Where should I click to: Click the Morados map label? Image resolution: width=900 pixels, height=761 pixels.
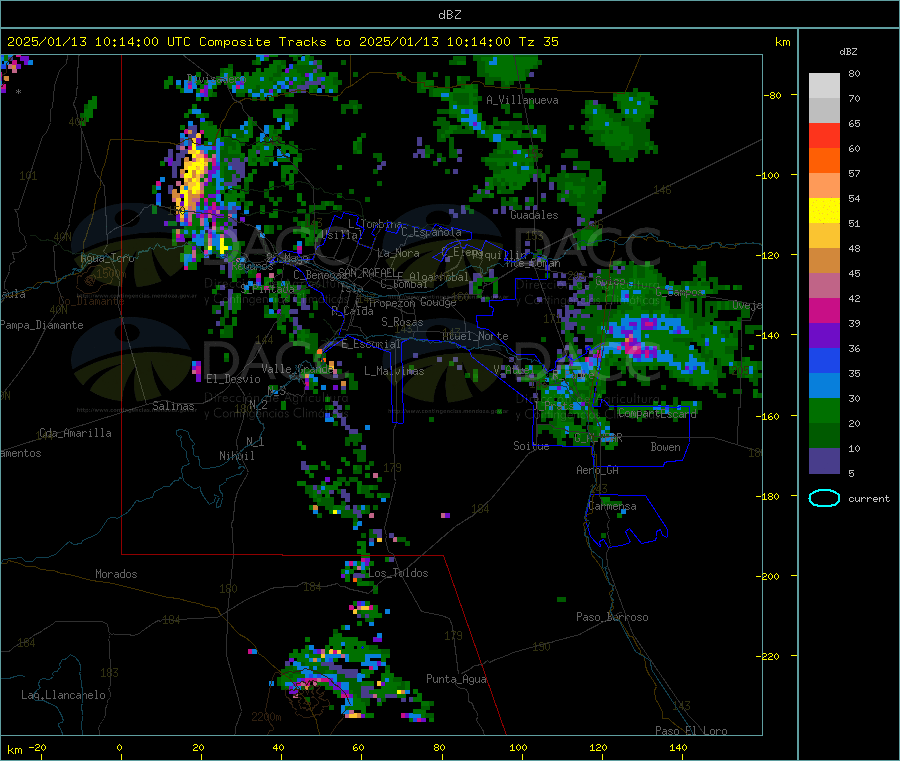[x=116, y=574]
